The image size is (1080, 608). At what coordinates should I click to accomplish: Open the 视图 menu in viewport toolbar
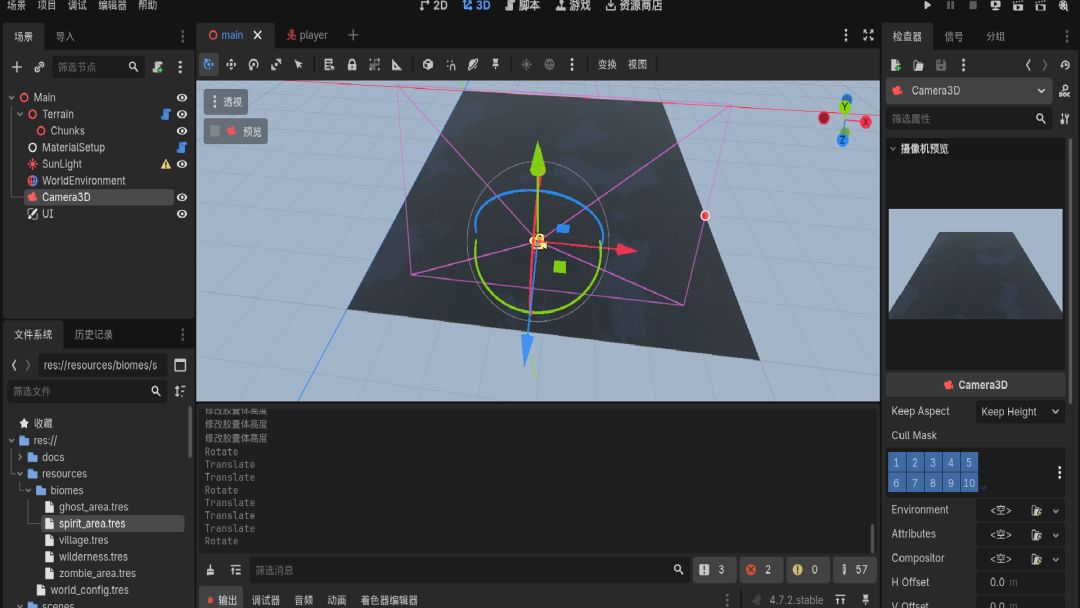[x=637, y=64]
